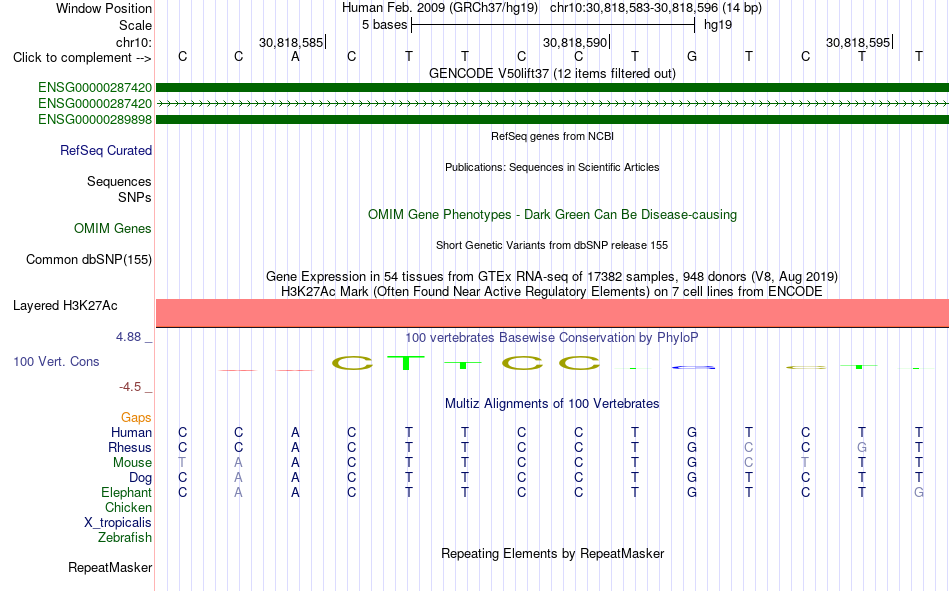Click the greyed G in the Rhesus row
950x591 pixels.
[862, 447]
